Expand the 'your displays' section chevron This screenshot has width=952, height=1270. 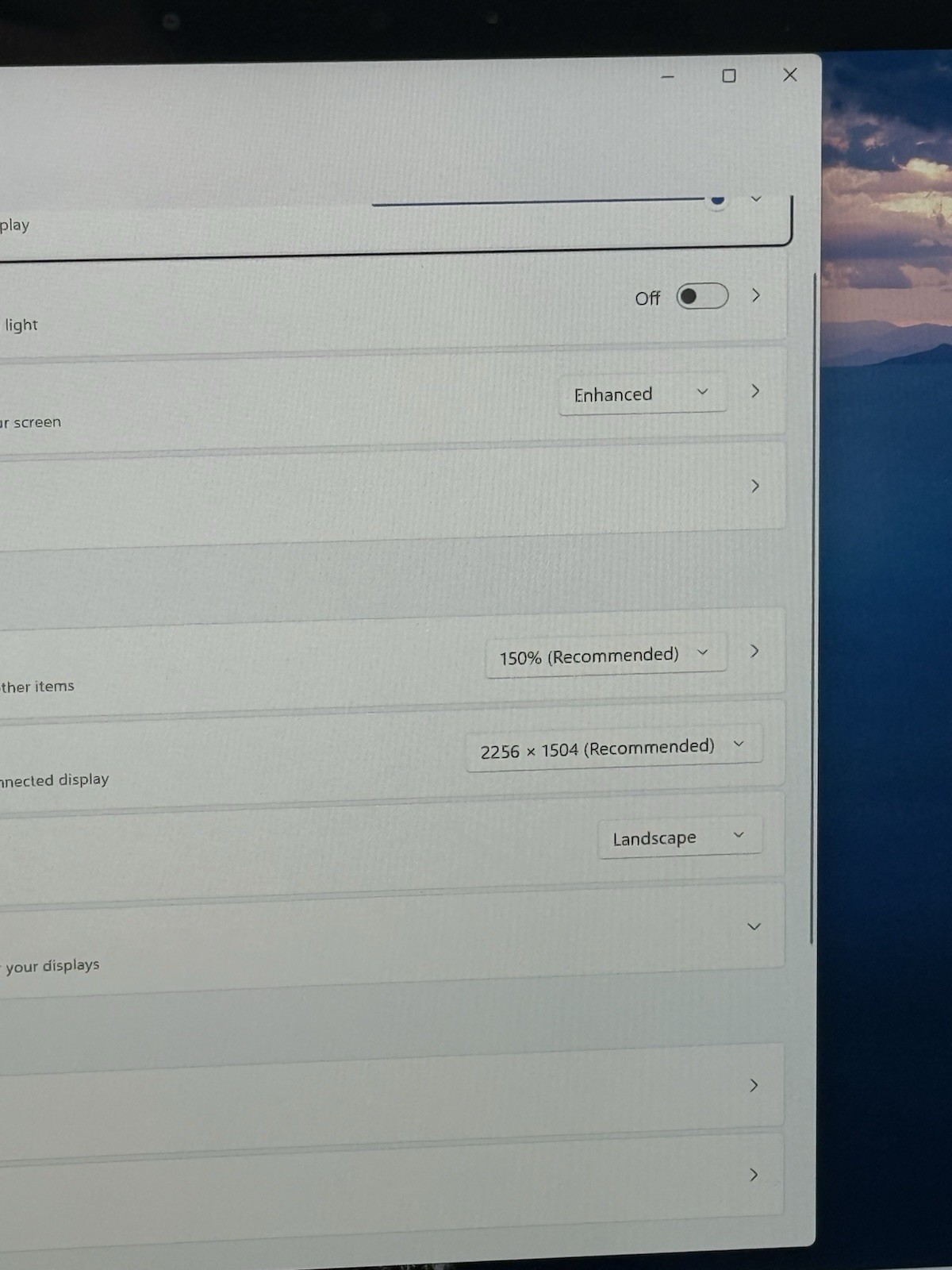click(754, 926)
